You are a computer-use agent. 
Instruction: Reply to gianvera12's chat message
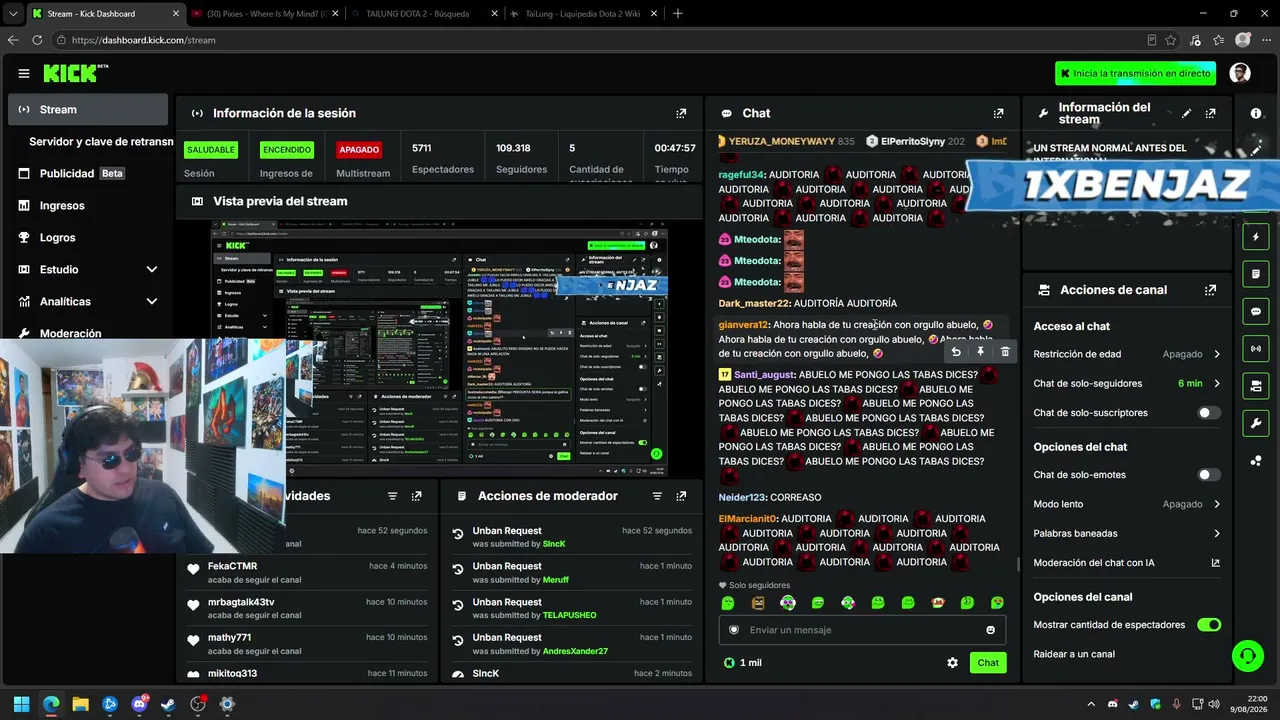coord(956,352)
